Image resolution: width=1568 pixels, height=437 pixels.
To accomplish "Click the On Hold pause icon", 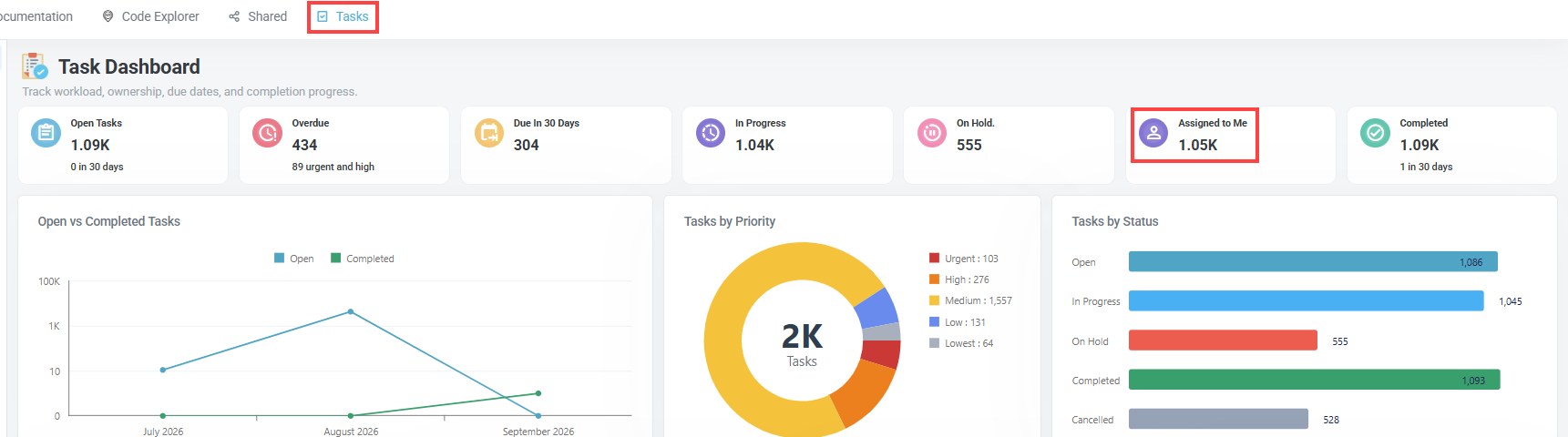I will [x=932, y=132].
